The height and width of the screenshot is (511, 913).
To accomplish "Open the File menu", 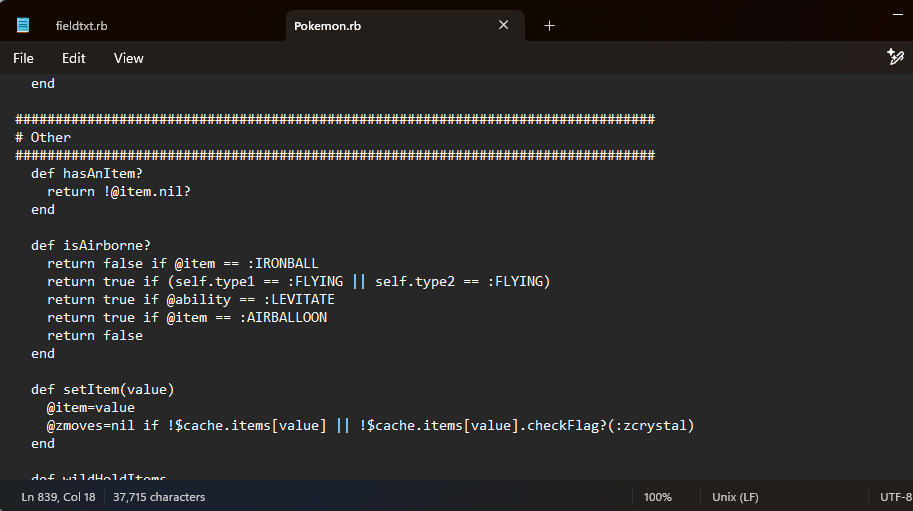I will point(23,58).
